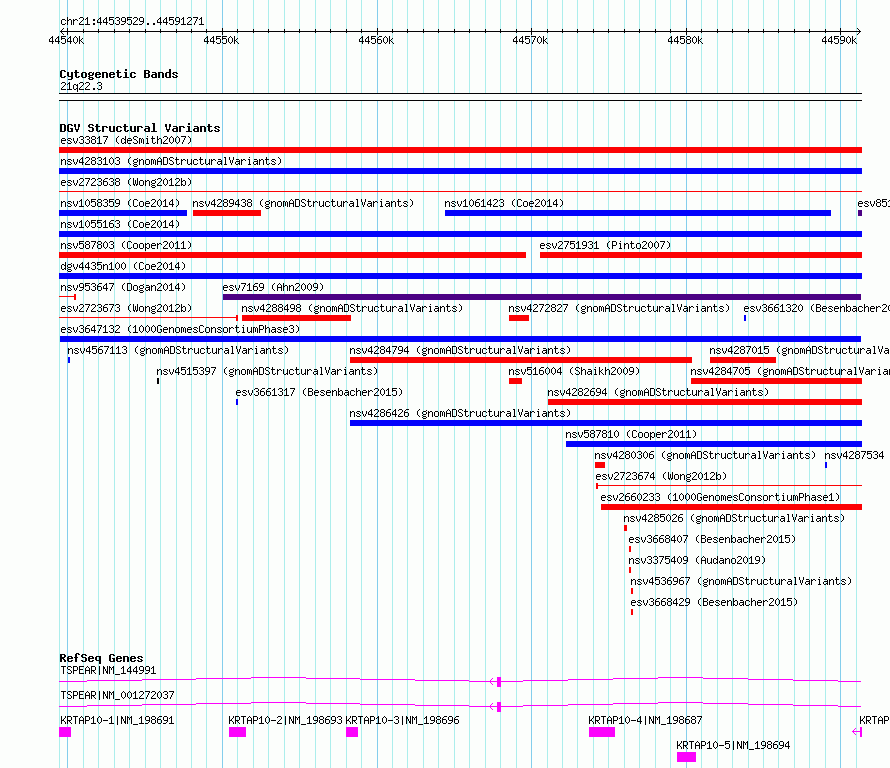The width and height of the screenshot is (890, 768).
Task: Select the KRTAP10-4|NM_198687 gene label
Action: [645, 720]
